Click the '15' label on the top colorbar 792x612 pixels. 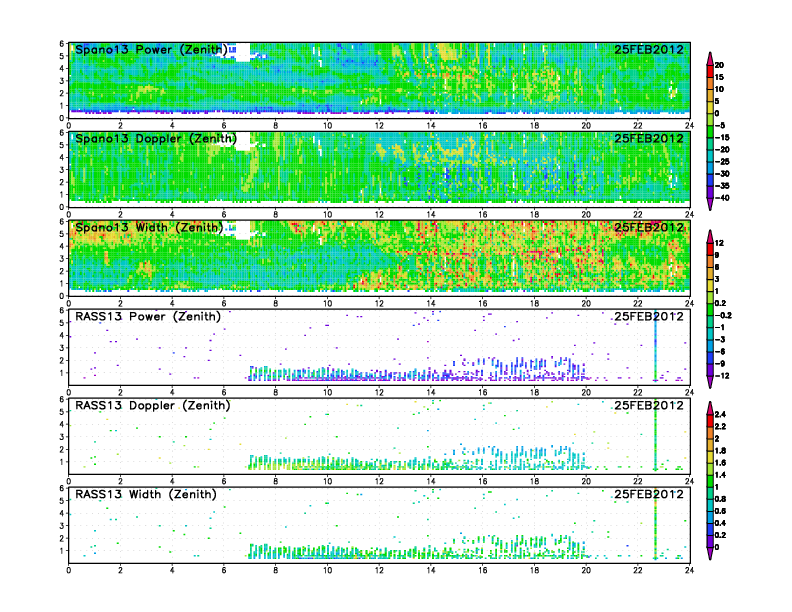coord(719,77)
